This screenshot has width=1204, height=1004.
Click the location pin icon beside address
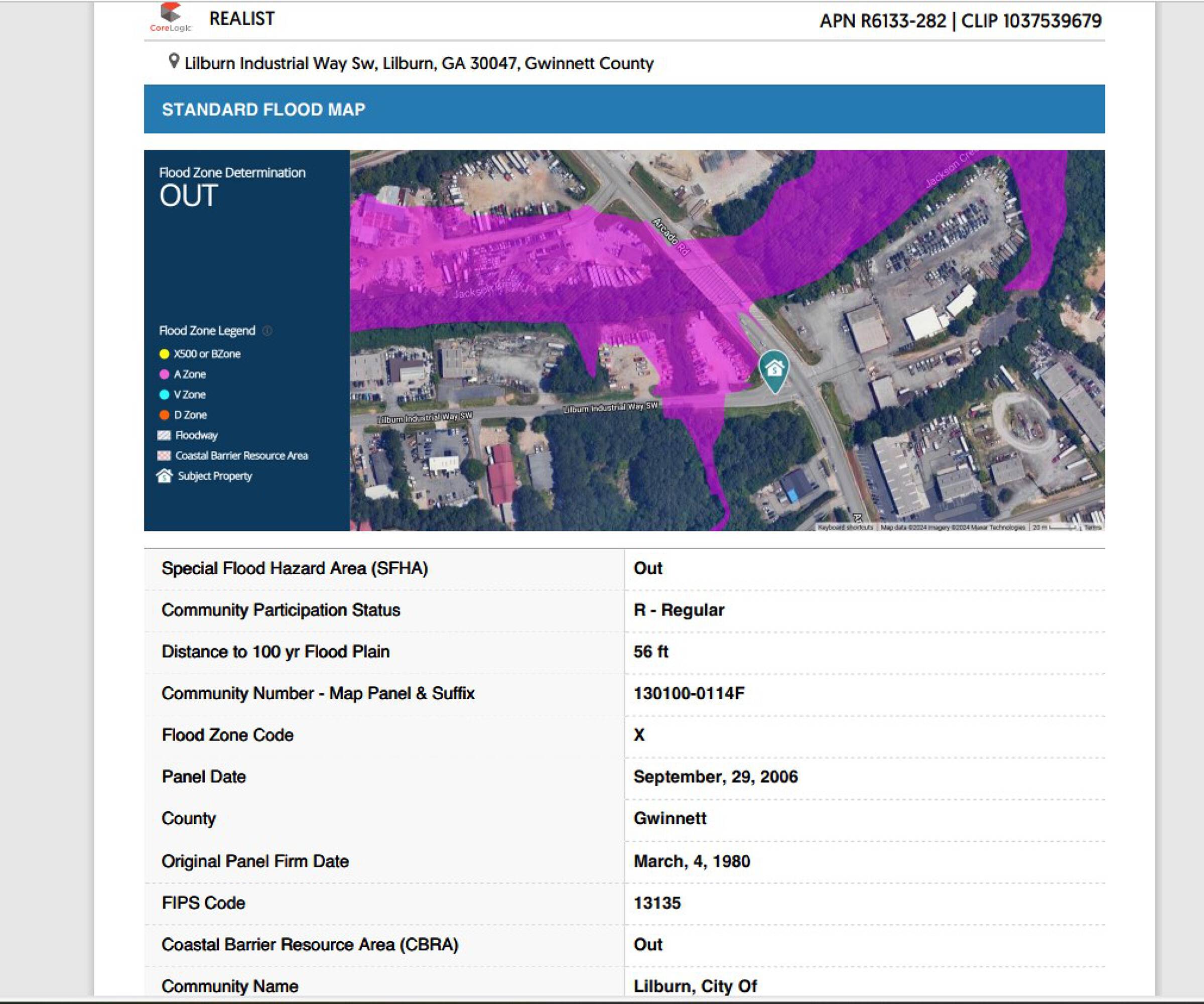click(174, 61)
